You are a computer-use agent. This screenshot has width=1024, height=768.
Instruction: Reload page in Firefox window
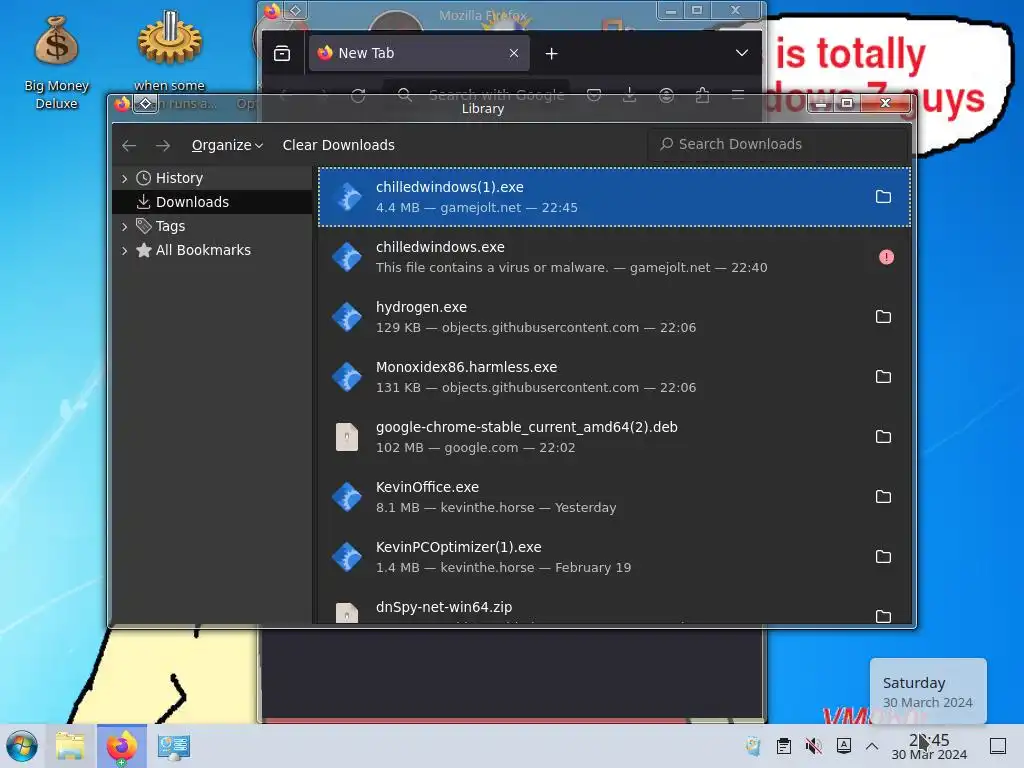point(358,96)
